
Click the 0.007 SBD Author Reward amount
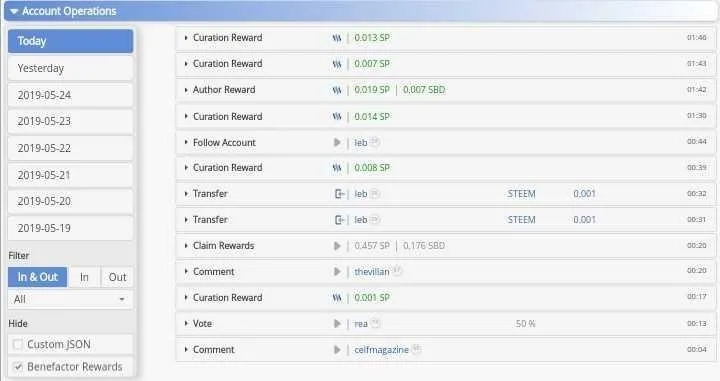tap(424, 90)
